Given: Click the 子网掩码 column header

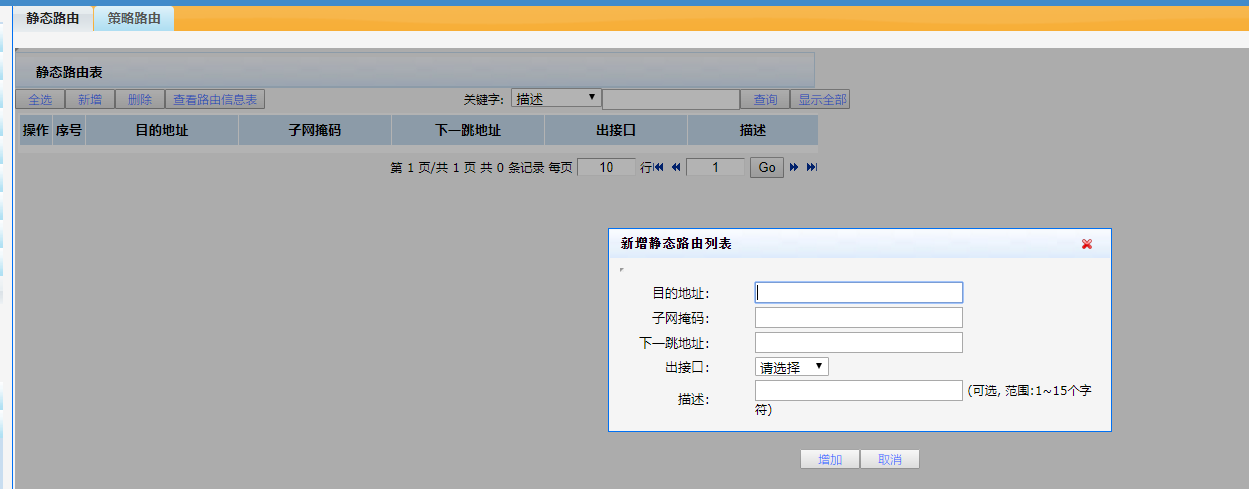Looking at the screenshot, I should point(315,130).
